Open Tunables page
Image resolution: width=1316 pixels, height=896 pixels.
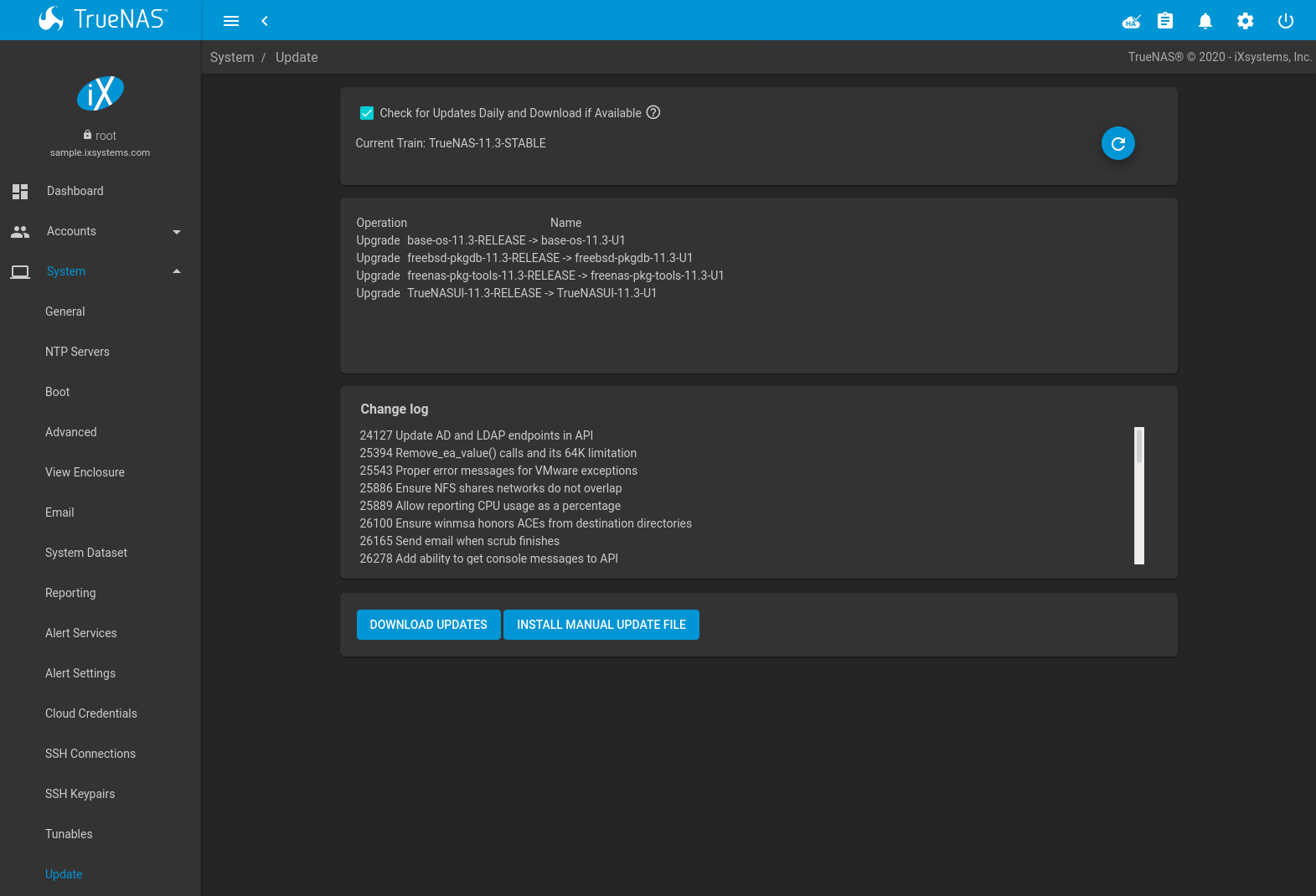[69, 834]
